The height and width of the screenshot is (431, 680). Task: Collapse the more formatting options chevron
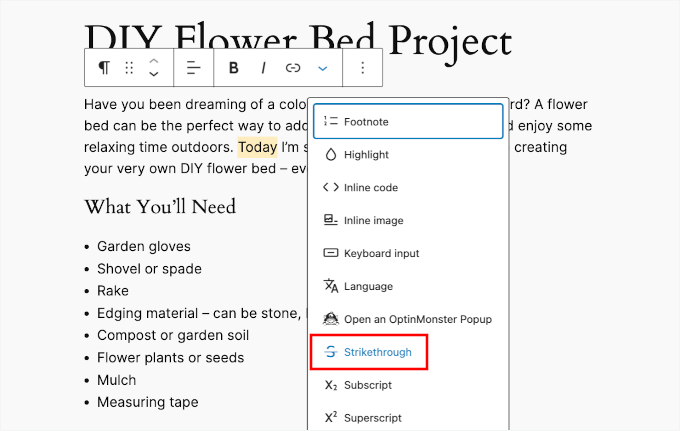(x=323, y=68)
